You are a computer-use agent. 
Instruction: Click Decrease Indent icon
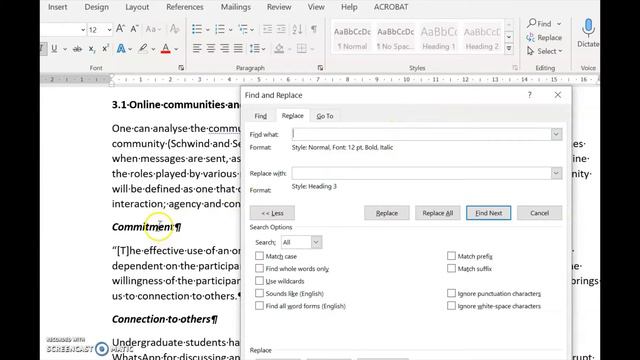point(267,29)
